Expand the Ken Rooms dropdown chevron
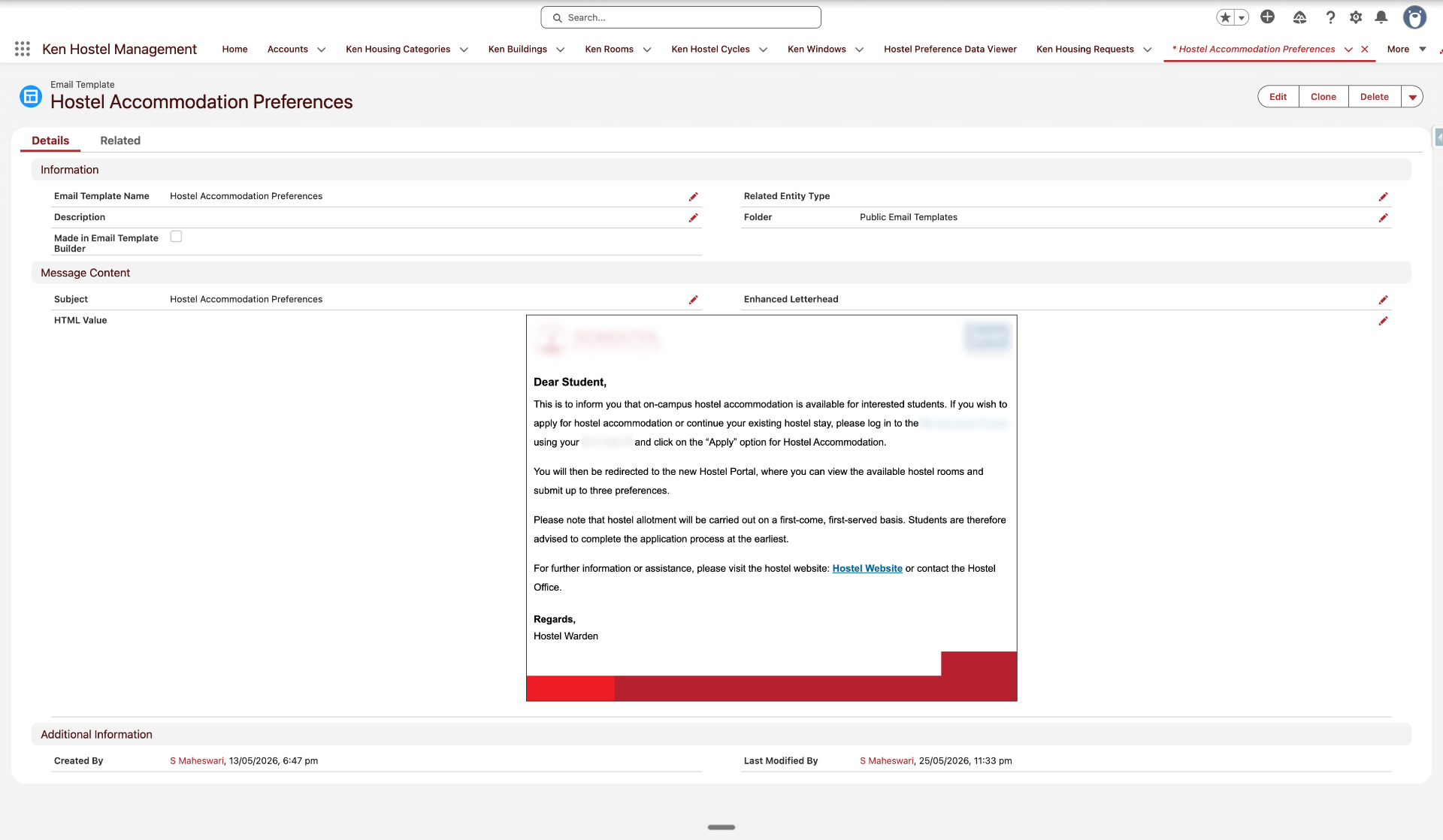The height and width of the screenshot is (840, 1443). coord(646,50)
